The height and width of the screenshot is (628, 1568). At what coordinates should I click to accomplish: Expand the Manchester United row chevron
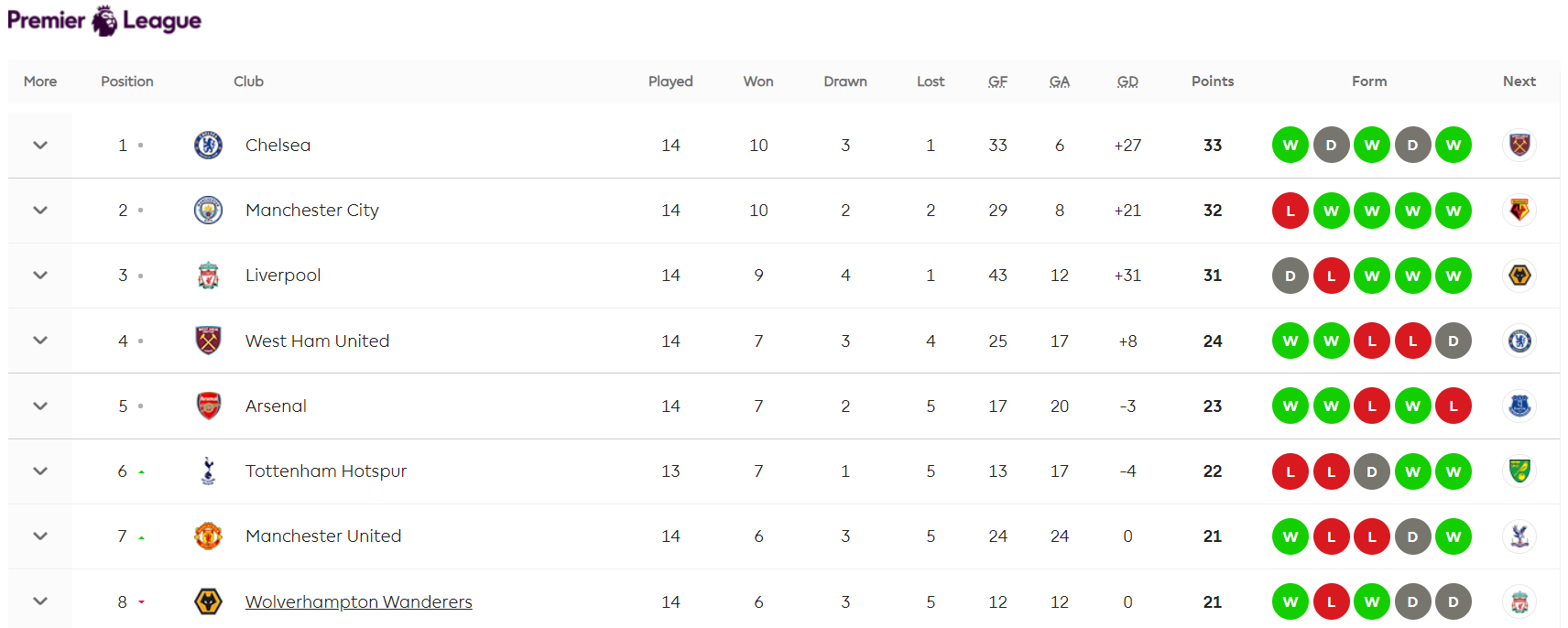tap(40, 536)
